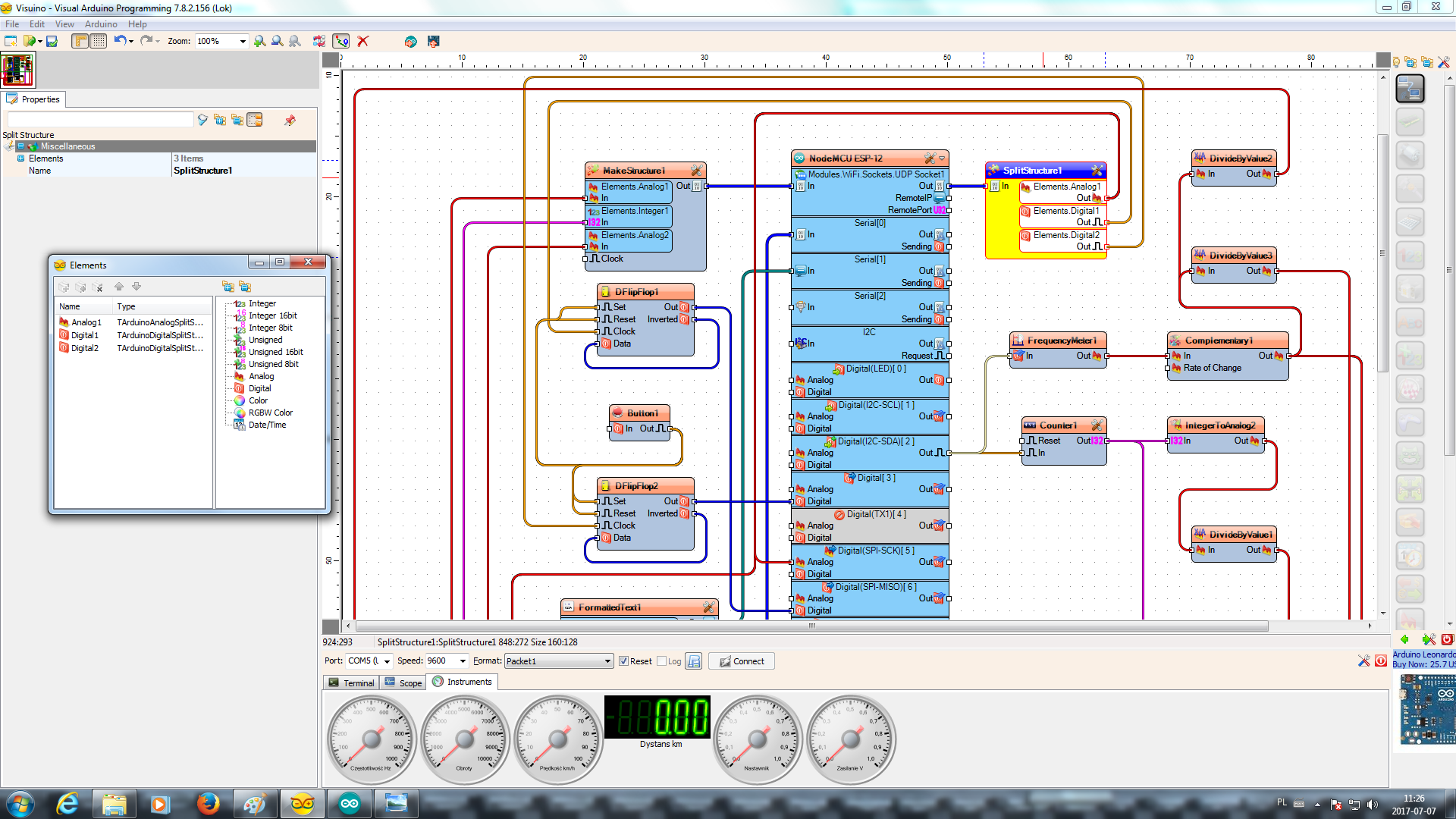Click the Counter1 tools icon
The height and width of the screenshot is (819, 1456).
pos(1097,425)
